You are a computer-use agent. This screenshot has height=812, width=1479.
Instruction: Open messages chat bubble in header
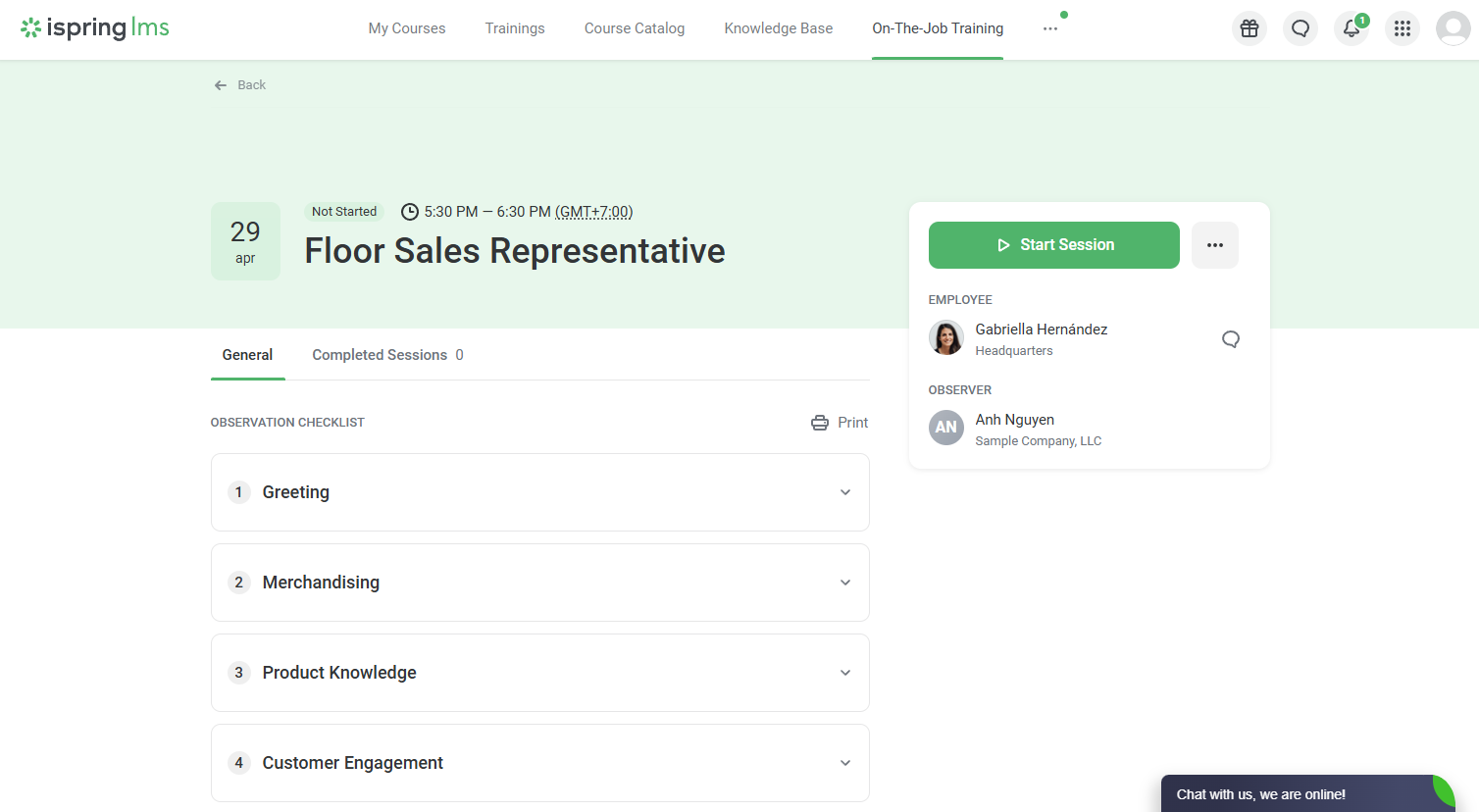(1300, 28)
